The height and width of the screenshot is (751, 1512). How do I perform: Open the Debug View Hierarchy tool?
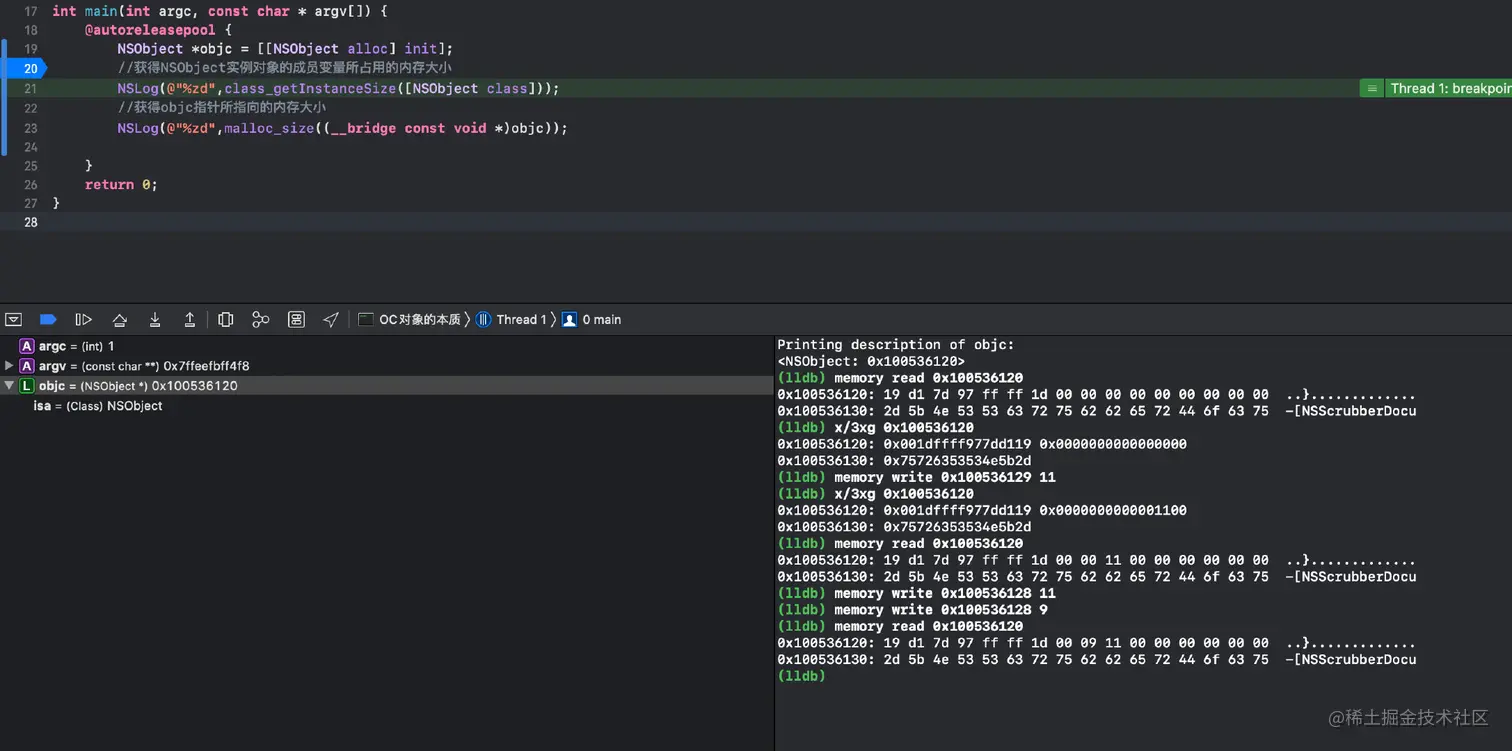click(x=226, y=320)
